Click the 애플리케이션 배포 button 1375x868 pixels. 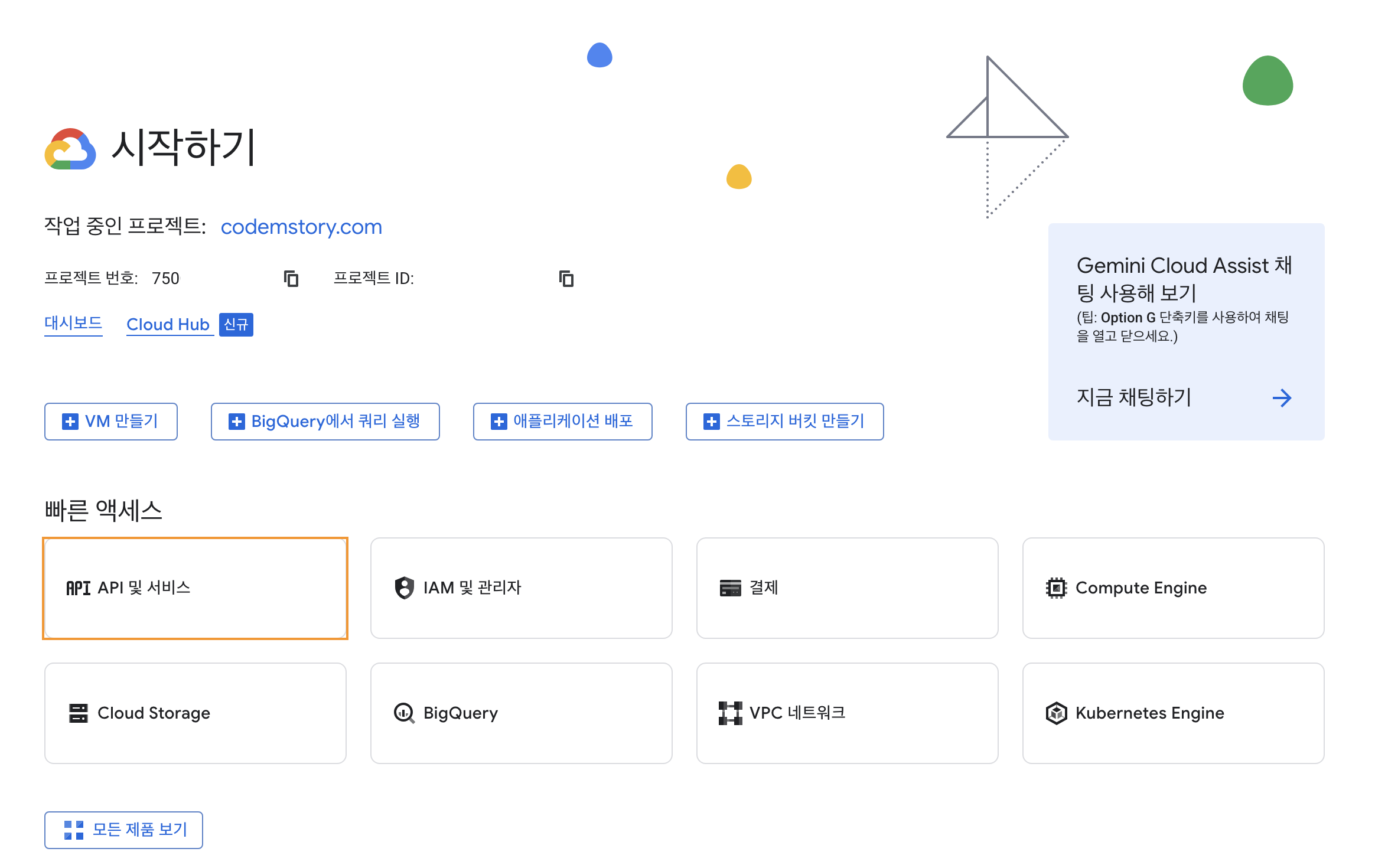coord(562,422)
